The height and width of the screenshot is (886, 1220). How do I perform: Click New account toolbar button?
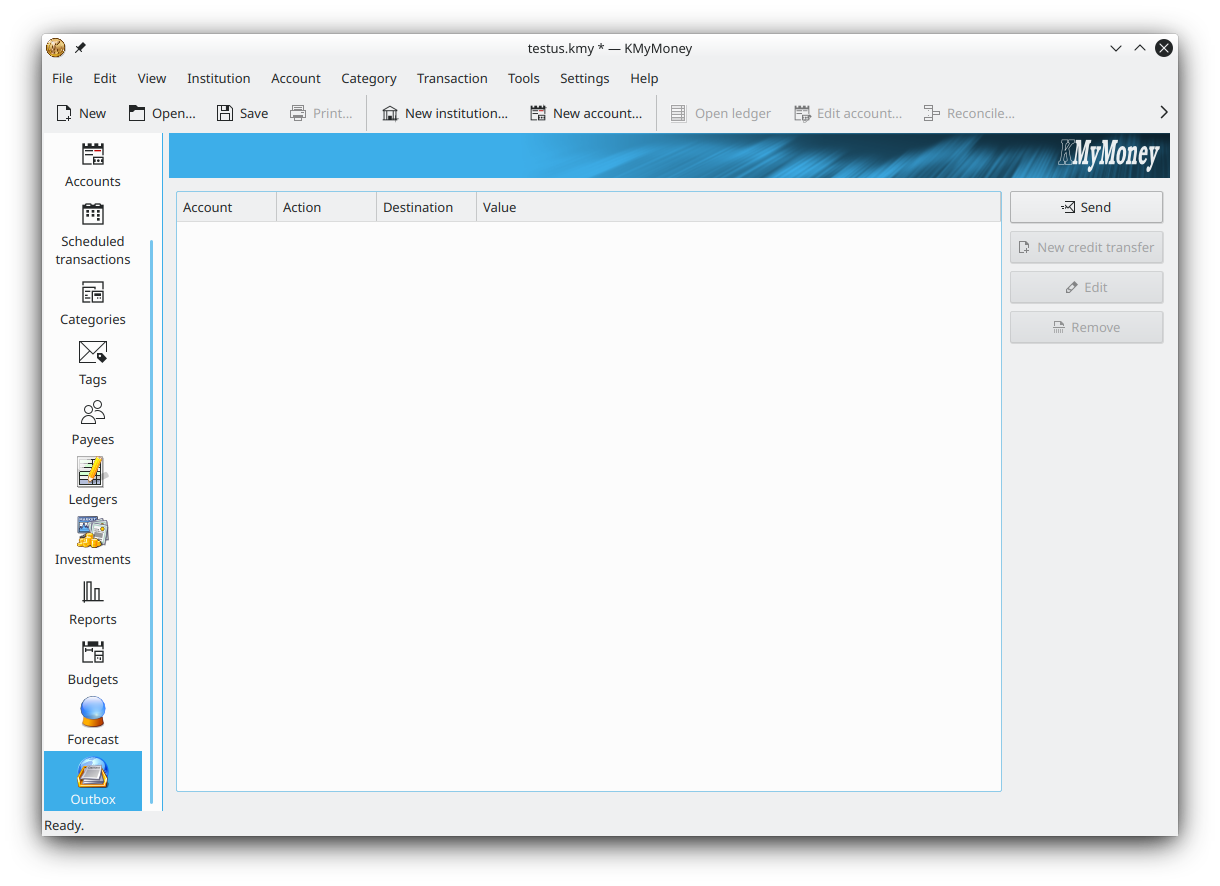586,113
